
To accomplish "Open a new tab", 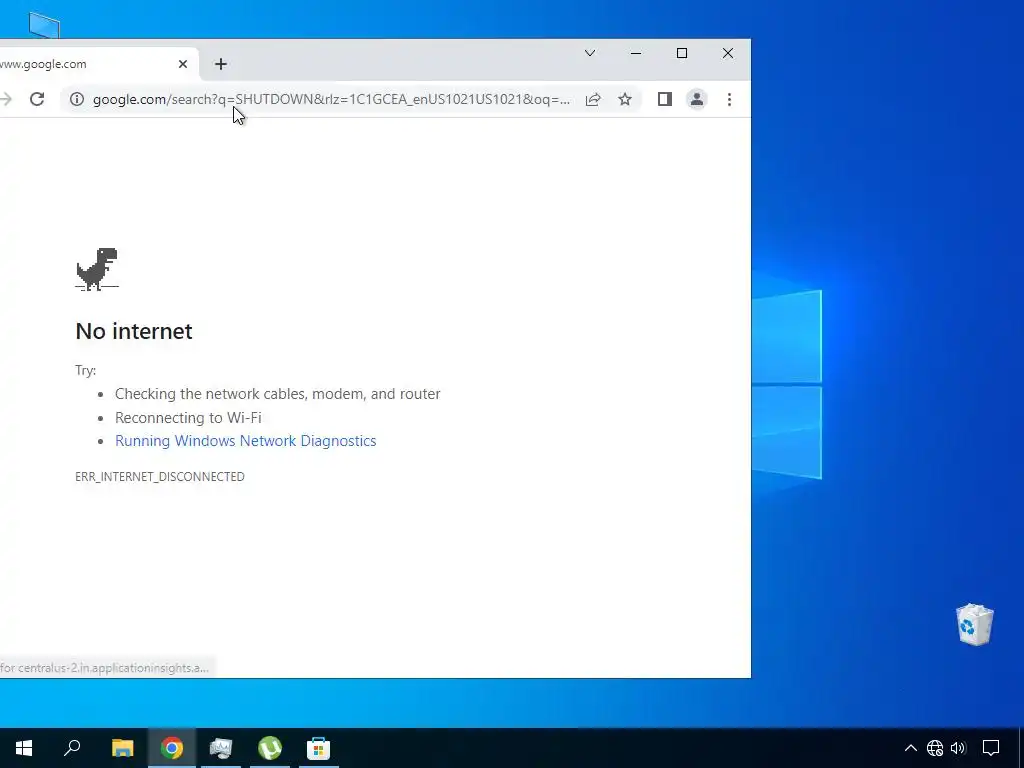I will [x=221, y=64].
